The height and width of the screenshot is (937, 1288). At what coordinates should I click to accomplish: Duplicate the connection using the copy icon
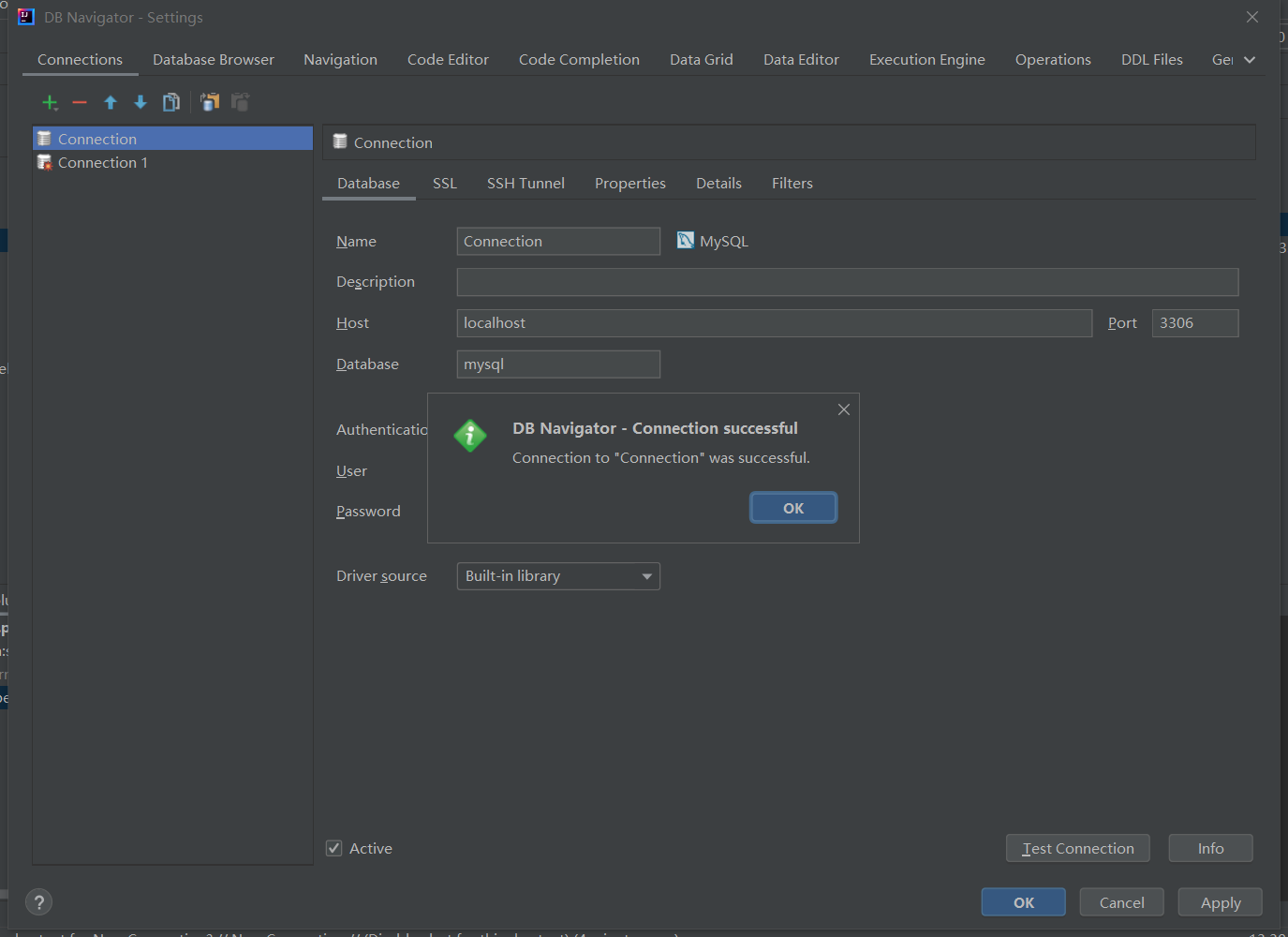tap(171, 102)
